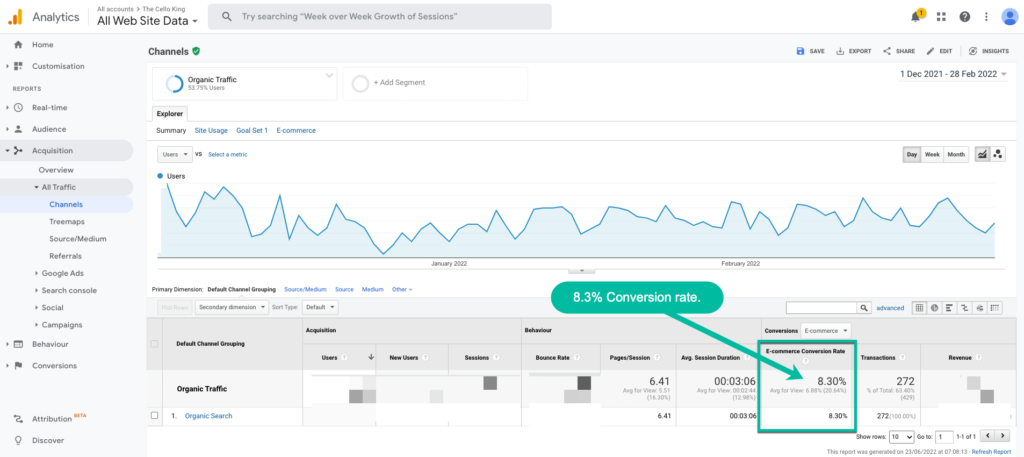Select the pie chart table view
The width and height of the screenshot is (1024, 457).
932,308
